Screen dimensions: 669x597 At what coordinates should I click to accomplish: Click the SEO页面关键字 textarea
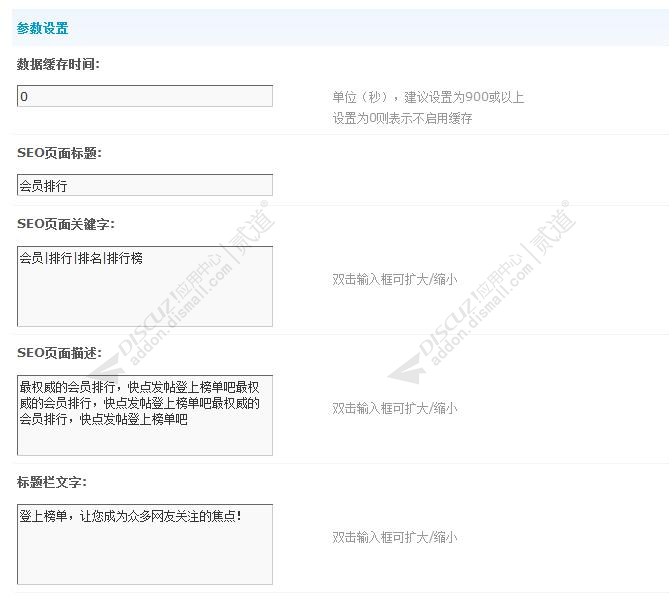pyautogui.click(x=145, y=286)
